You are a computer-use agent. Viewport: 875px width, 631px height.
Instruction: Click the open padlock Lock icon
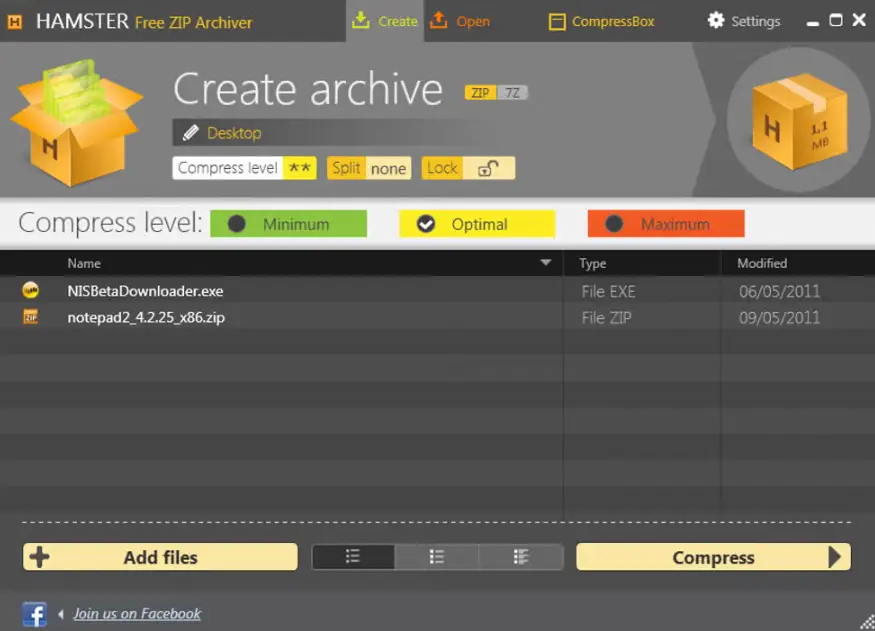[487, 168]
